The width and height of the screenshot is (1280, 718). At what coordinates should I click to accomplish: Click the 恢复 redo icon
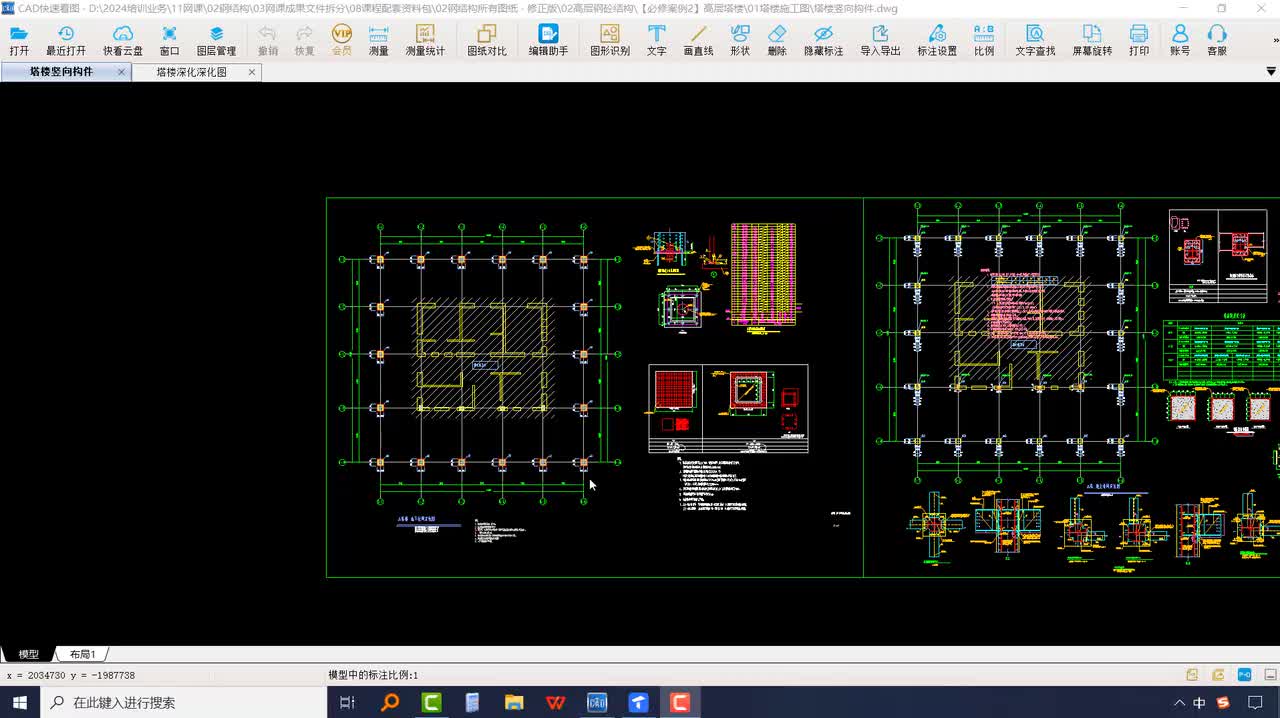(305, 40)
